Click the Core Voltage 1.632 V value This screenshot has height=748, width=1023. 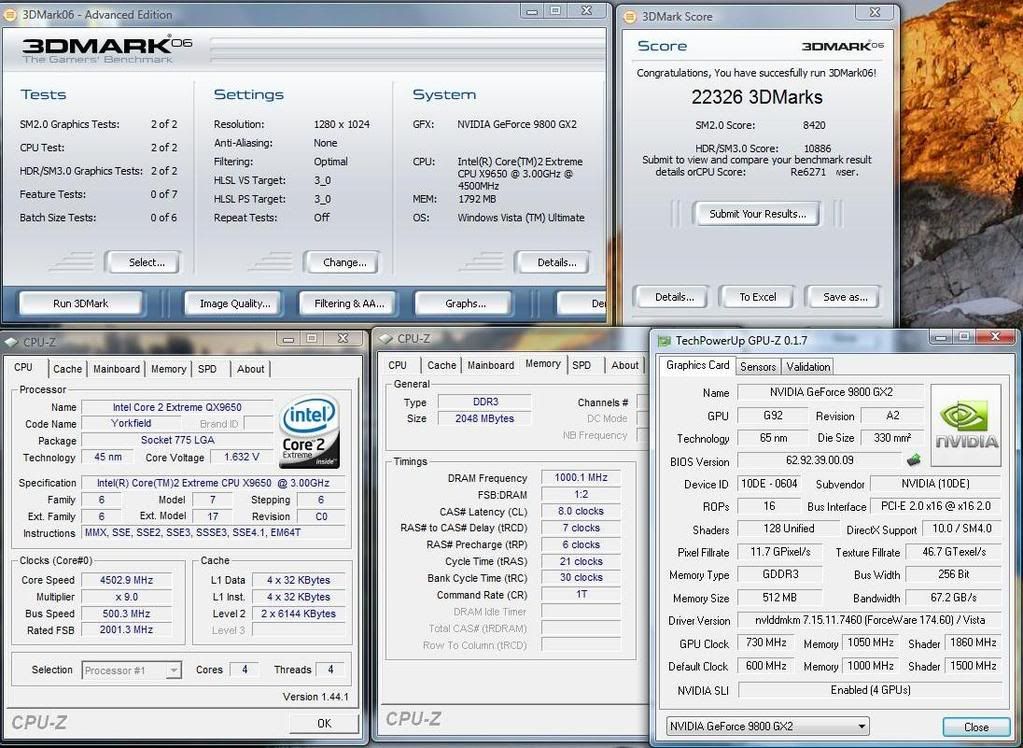point(241,457)
